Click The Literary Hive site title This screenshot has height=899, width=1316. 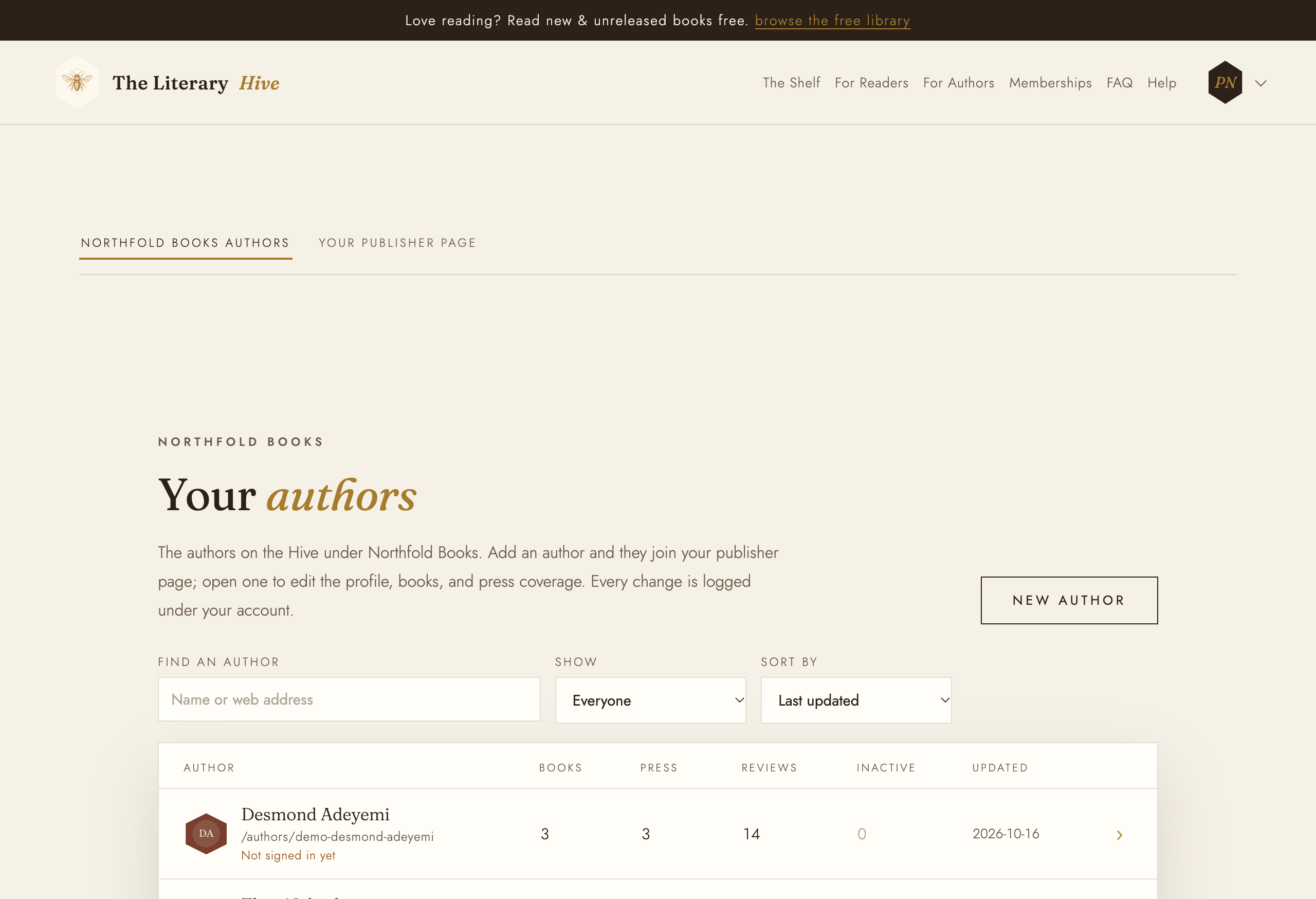pyautogui.click(x=196, y=83)
